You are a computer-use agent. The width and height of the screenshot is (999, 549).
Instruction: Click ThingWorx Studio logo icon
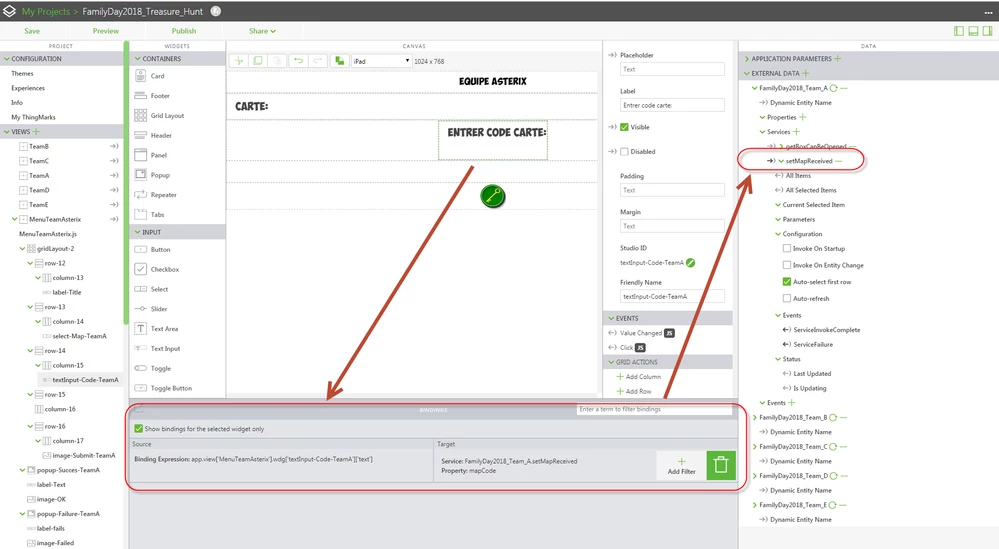coord(10,11)
